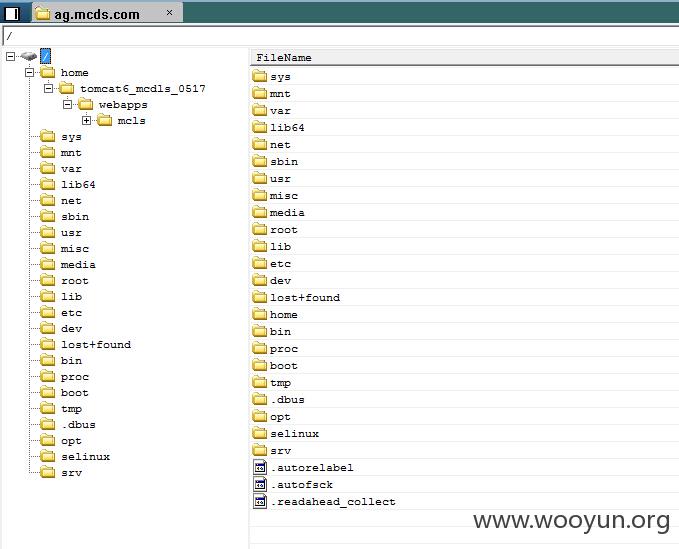Select var folder icon in tree
Image resolution: width=679 pixels, height=549 pixels.
[x=48, y=168]
